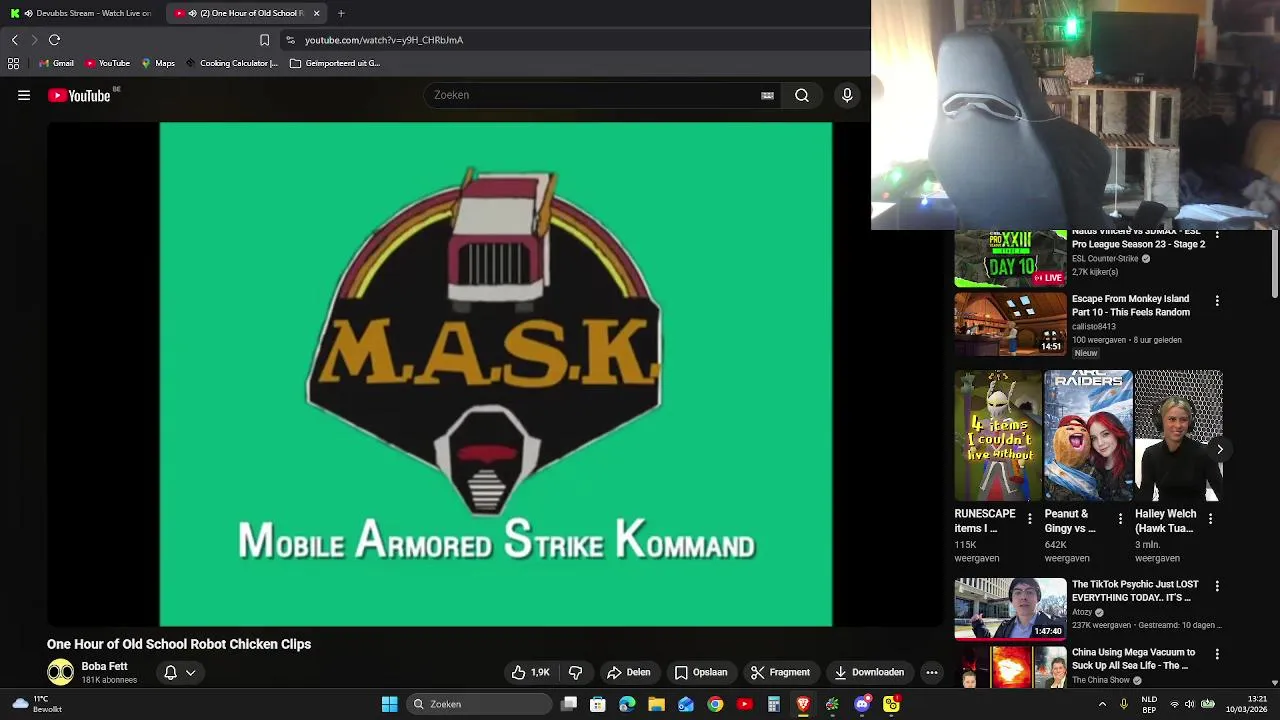Open the RUNESCAPE items short thumbnail
The height and width of the screenshot is (720, 1280).
(998, 435)
